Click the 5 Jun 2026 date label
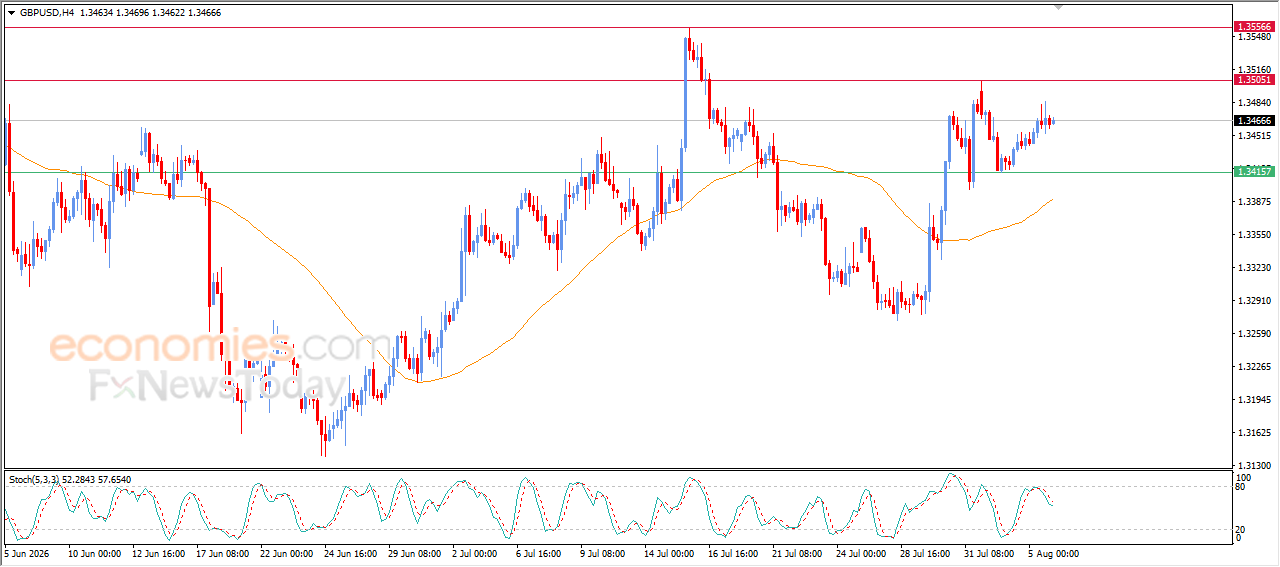 (x=27, y=553)
